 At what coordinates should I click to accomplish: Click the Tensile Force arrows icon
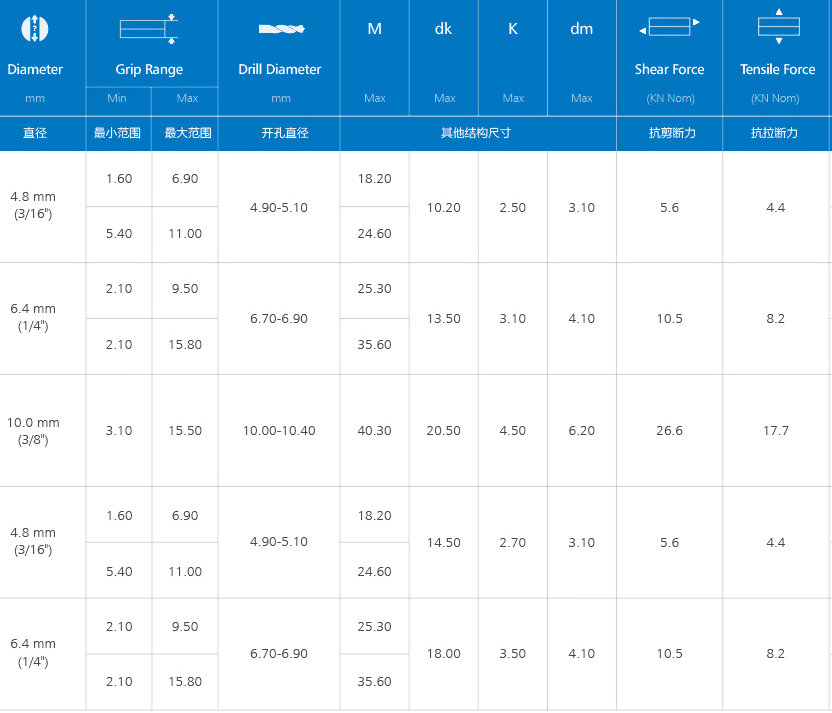(x=778, y=28)
